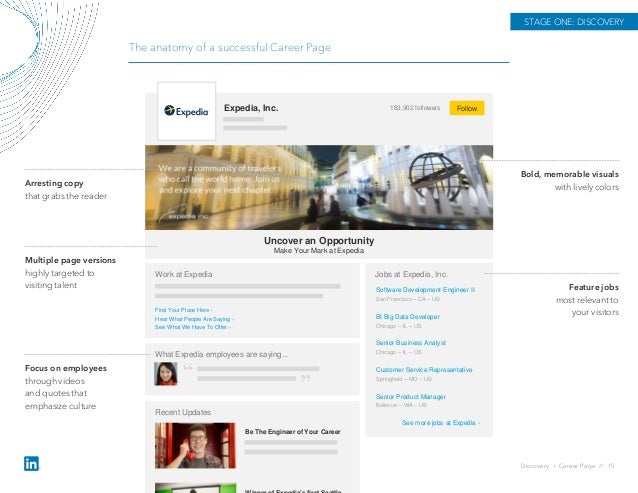This screenshot has width=638, height=493.
Task: Open the man with red phone thumbnail
Action: click(x=195, y=445)
